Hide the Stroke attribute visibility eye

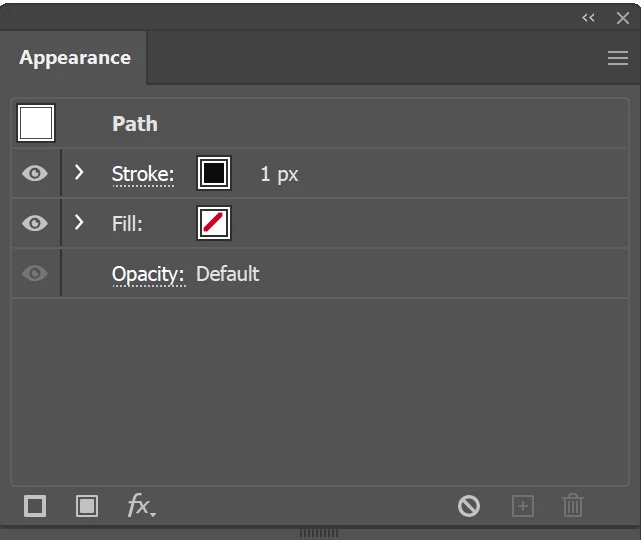point(35,173)
